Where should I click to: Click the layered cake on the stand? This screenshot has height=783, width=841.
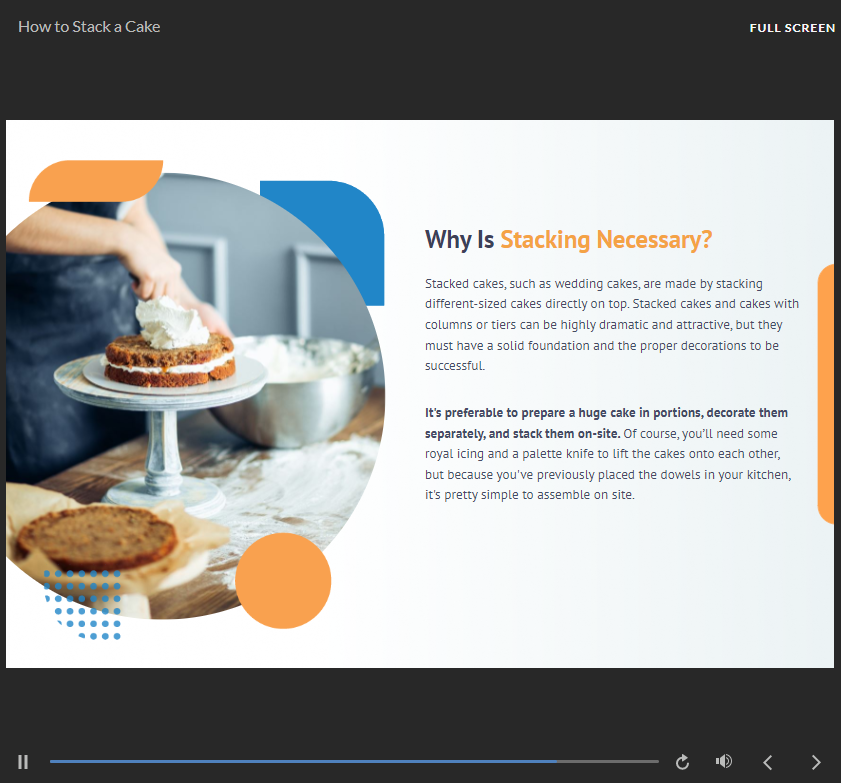tap(170, 360)
